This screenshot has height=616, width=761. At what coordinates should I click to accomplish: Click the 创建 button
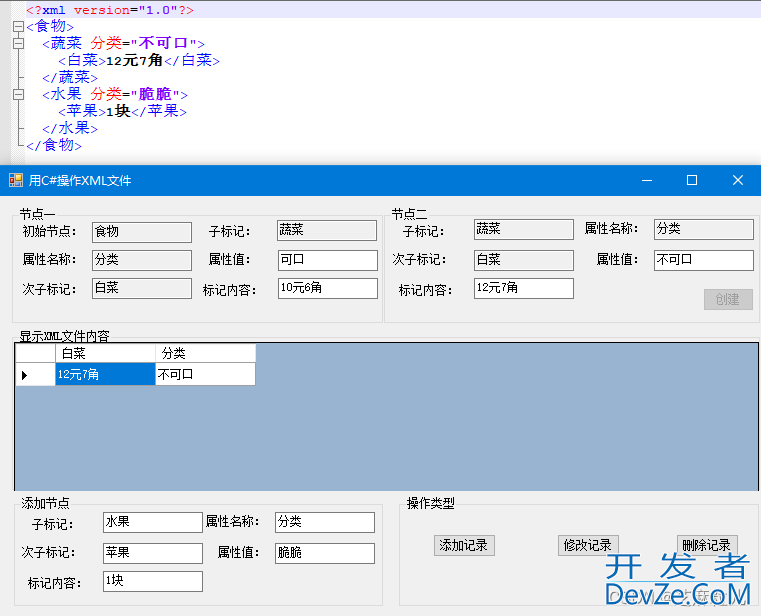point(728,299)
